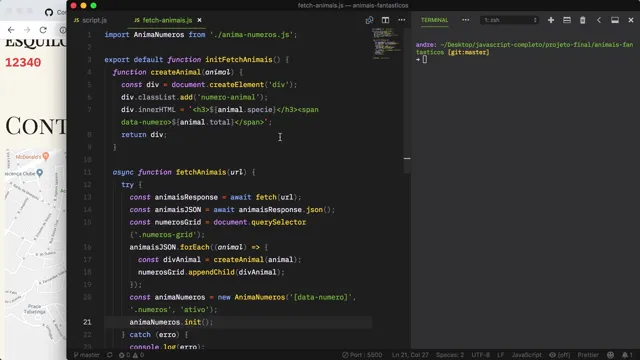Viewport: 640px width, 360px height.
Task: Open notifications bell in status bar
Action: coord(627,355)
